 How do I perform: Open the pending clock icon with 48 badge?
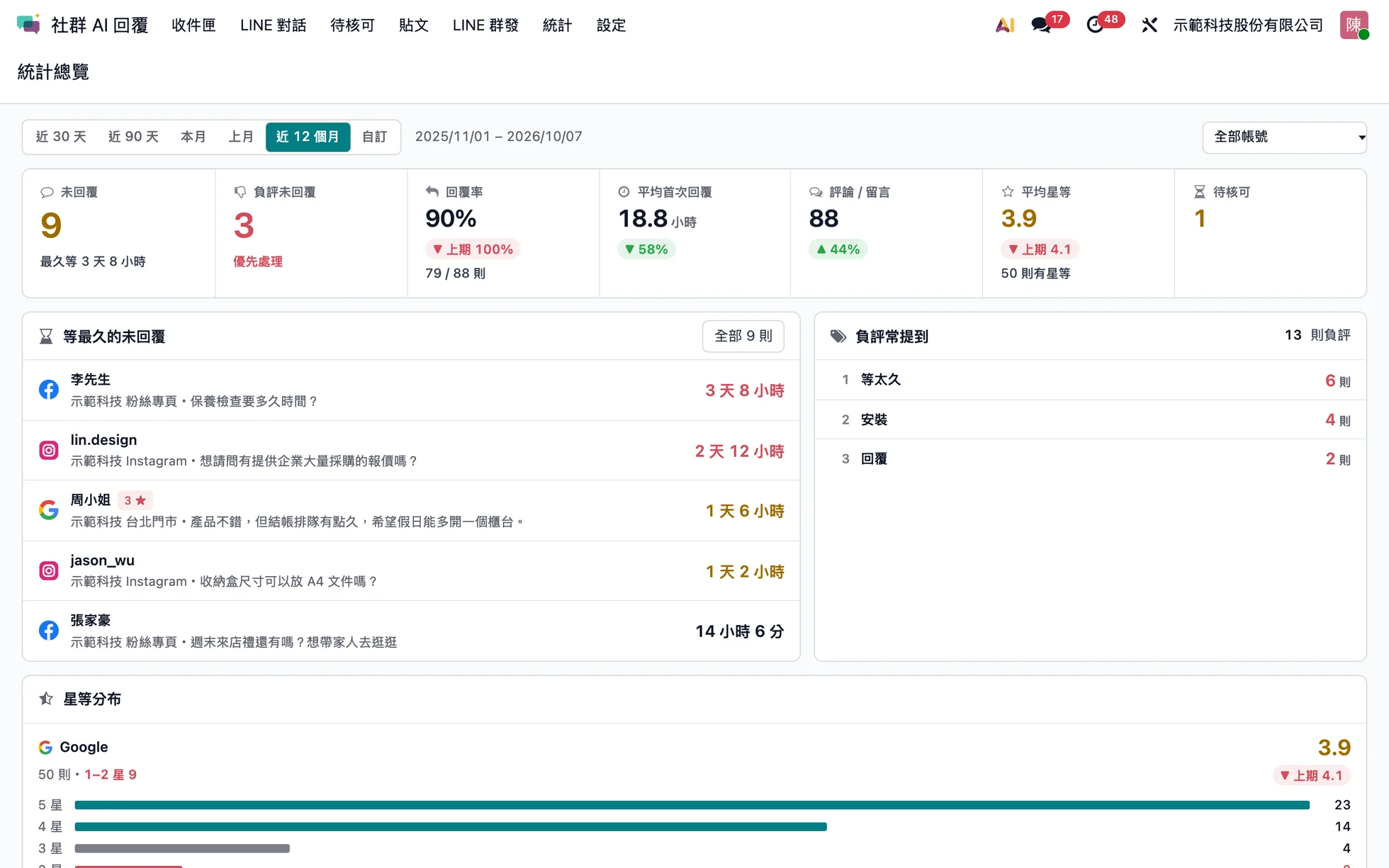1095,26
